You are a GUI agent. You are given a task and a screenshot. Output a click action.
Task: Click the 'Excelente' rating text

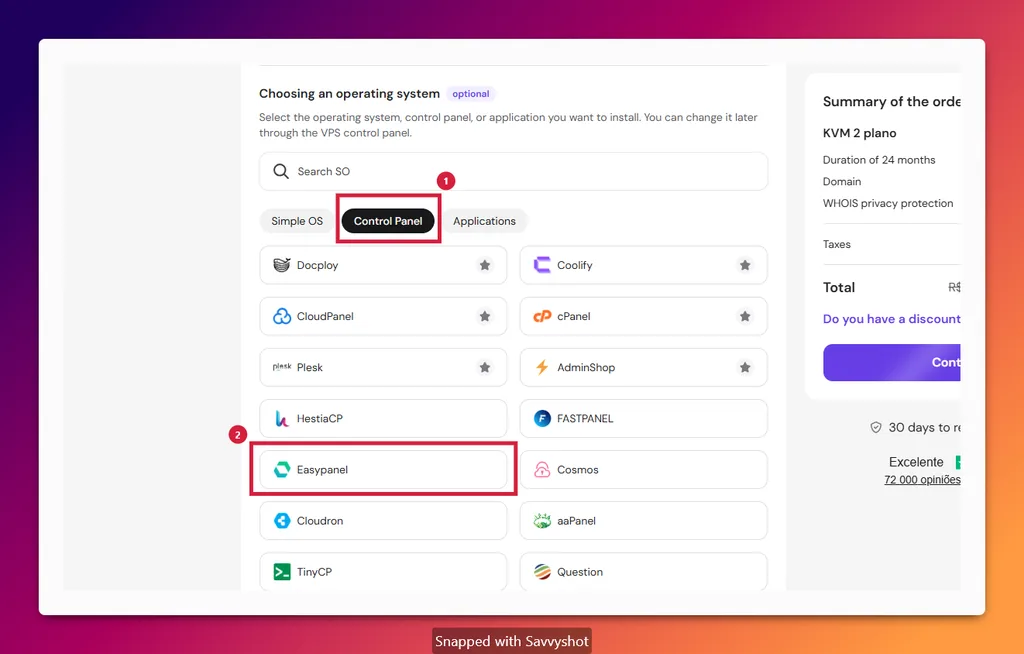pos(916,462)
